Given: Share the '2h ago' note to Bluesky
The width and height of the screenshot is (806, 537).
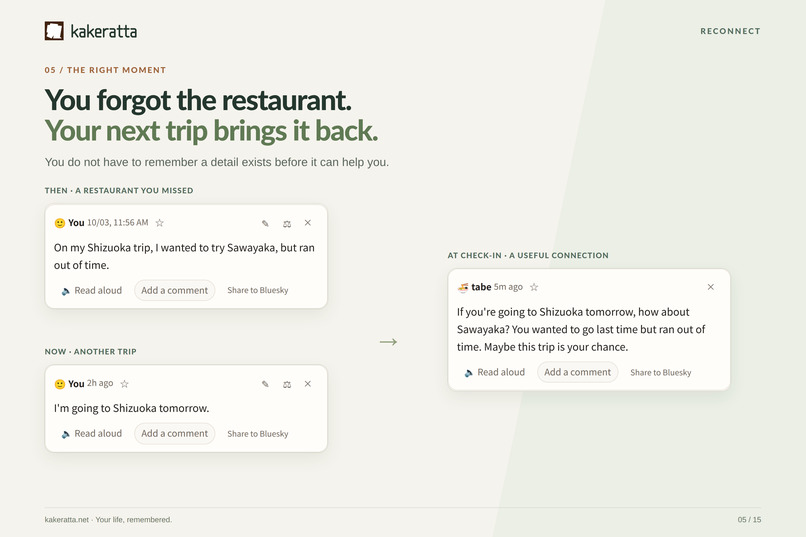Looking at the screenshot, I should [x=258, y=434].
